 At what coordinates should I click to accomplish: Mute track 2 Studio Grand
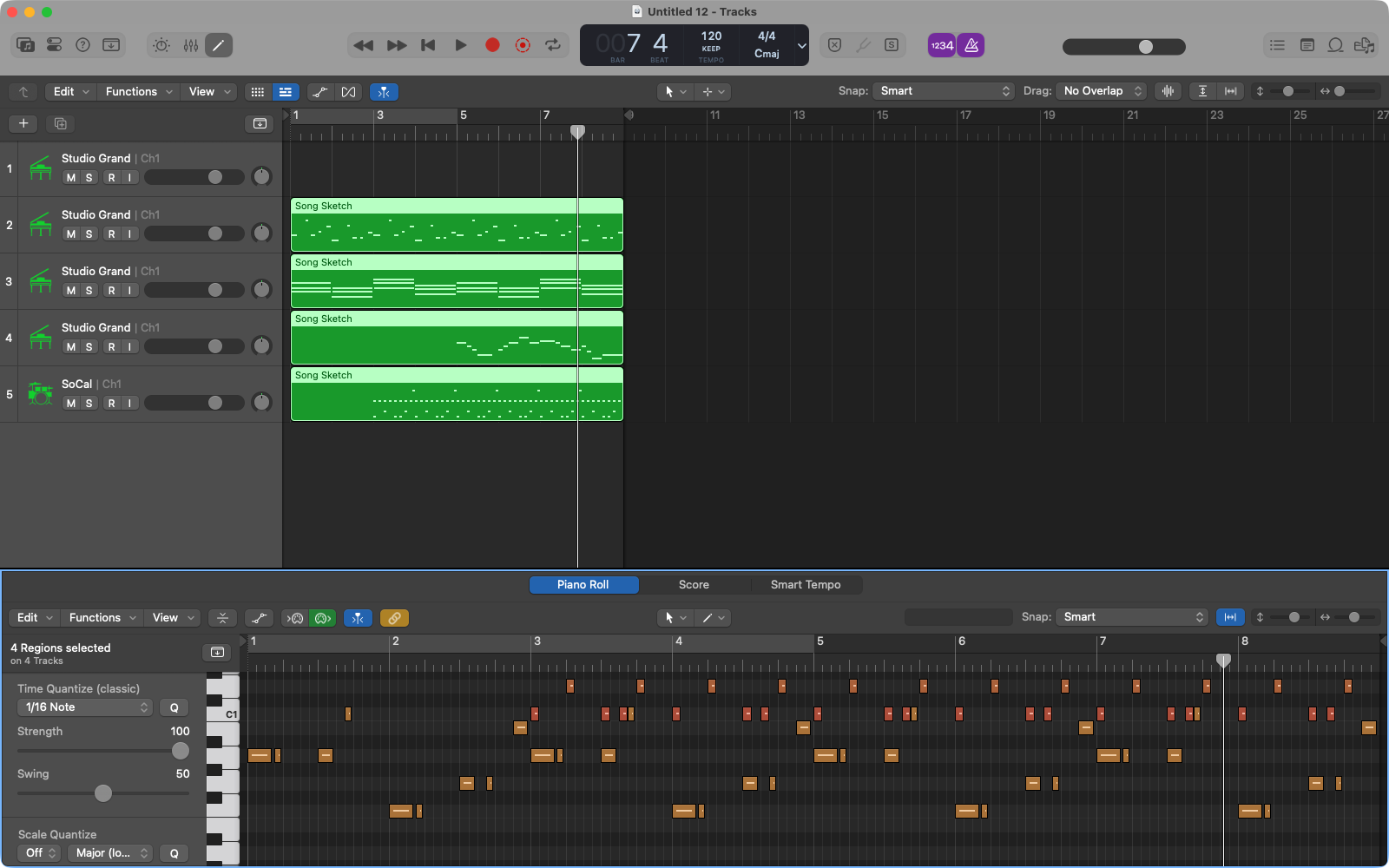71,233
